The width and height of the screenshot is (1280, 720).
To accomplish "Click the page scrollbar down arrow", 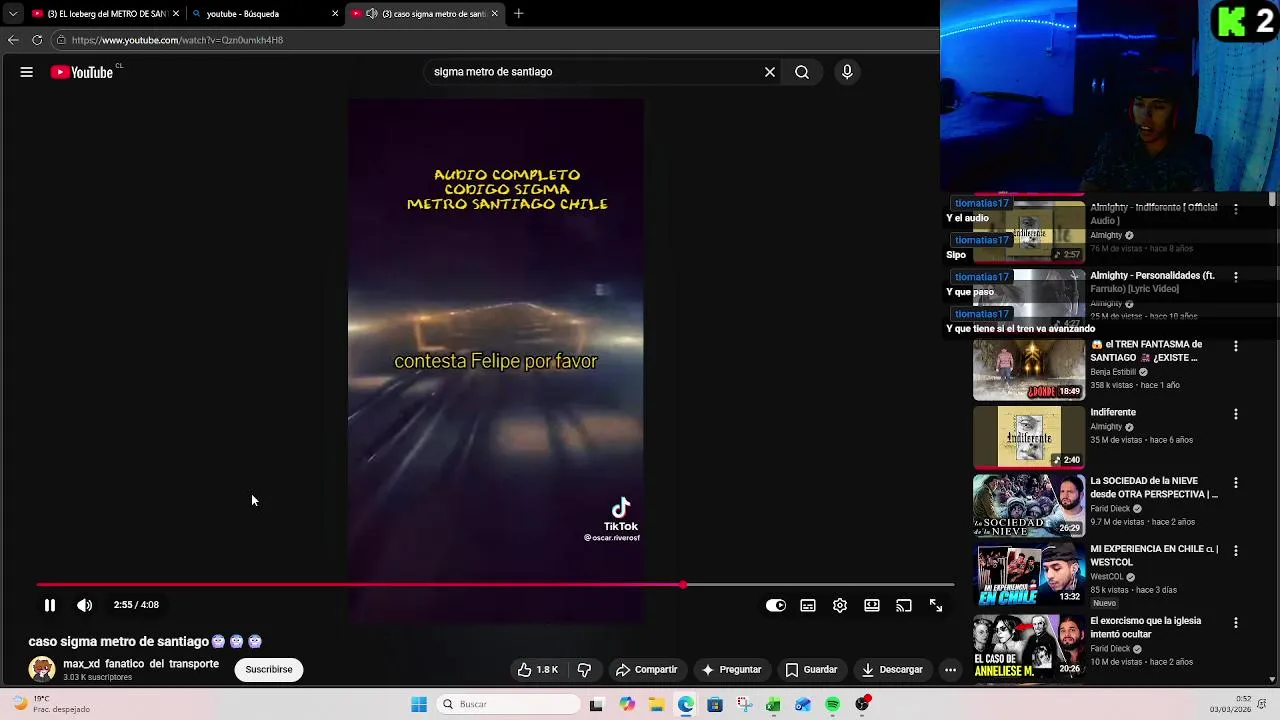I will (x=1273, y=680).
